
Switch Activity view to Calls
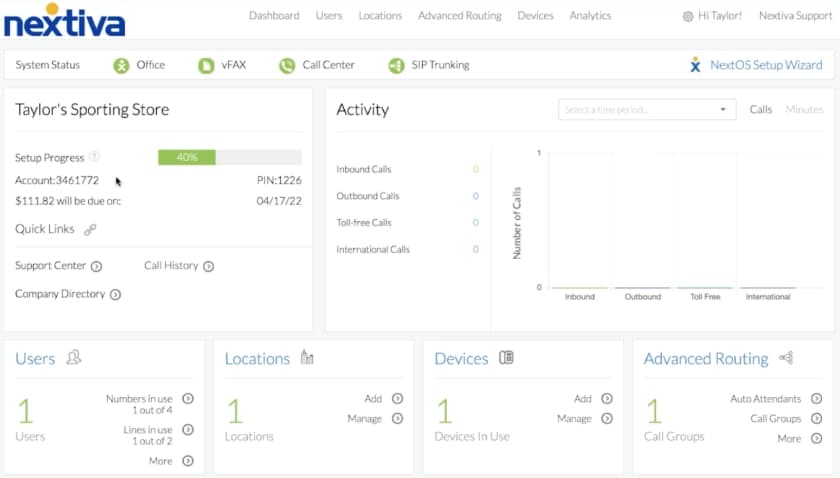761,109
